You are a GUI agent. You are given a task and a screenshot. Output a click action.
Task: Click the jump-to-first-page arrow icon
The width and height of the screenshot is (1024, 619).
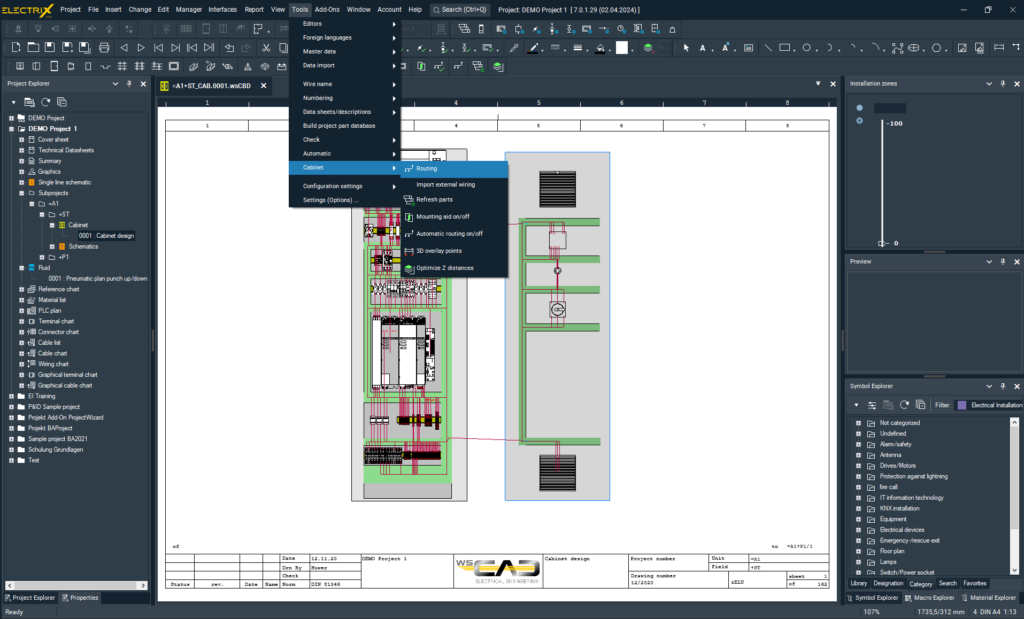coord(158,46)
